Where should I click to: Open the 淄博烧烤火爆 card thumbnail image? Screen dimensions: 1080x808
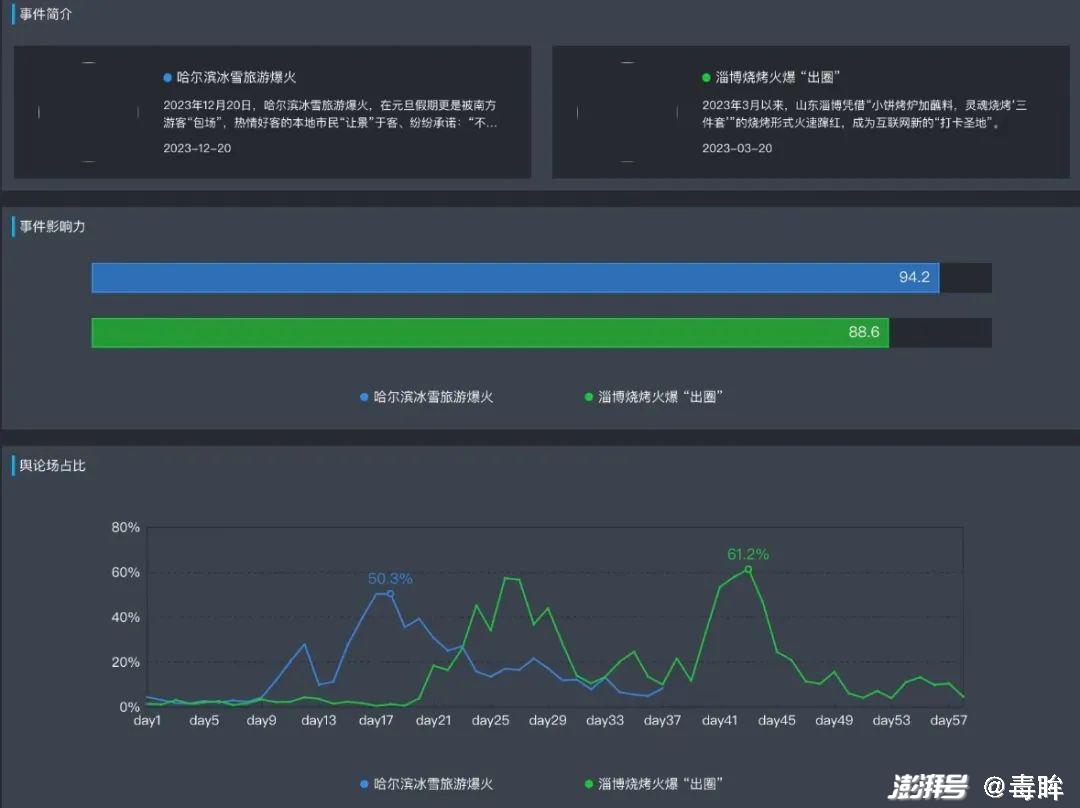pos(627,112)
